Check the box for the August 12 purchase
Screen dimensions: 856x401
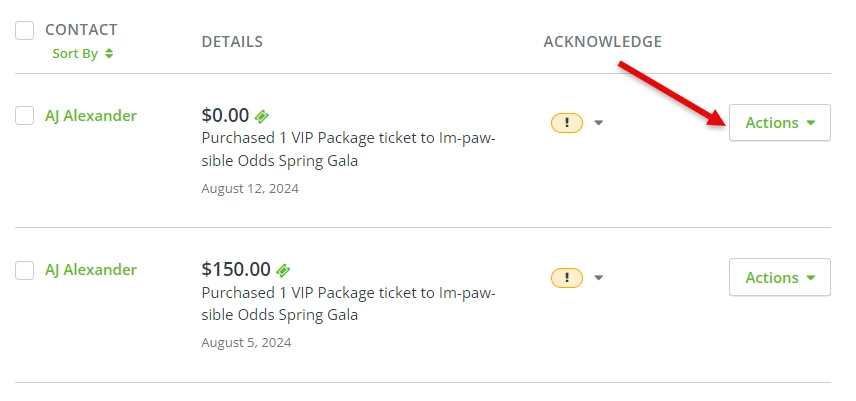[25, 116]
